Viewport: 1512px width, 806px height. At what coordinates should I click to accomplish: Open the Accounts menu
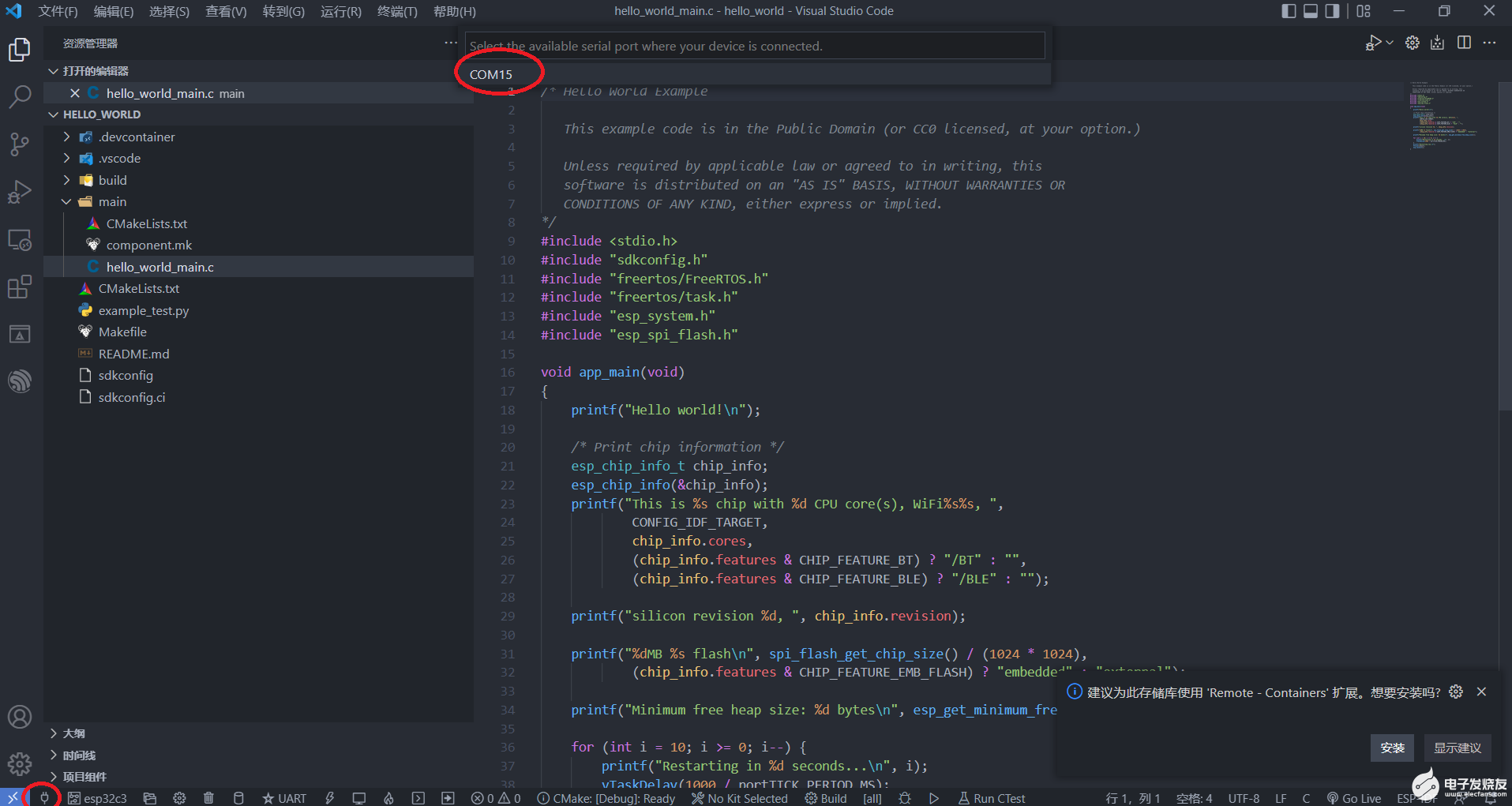[19, 717]
